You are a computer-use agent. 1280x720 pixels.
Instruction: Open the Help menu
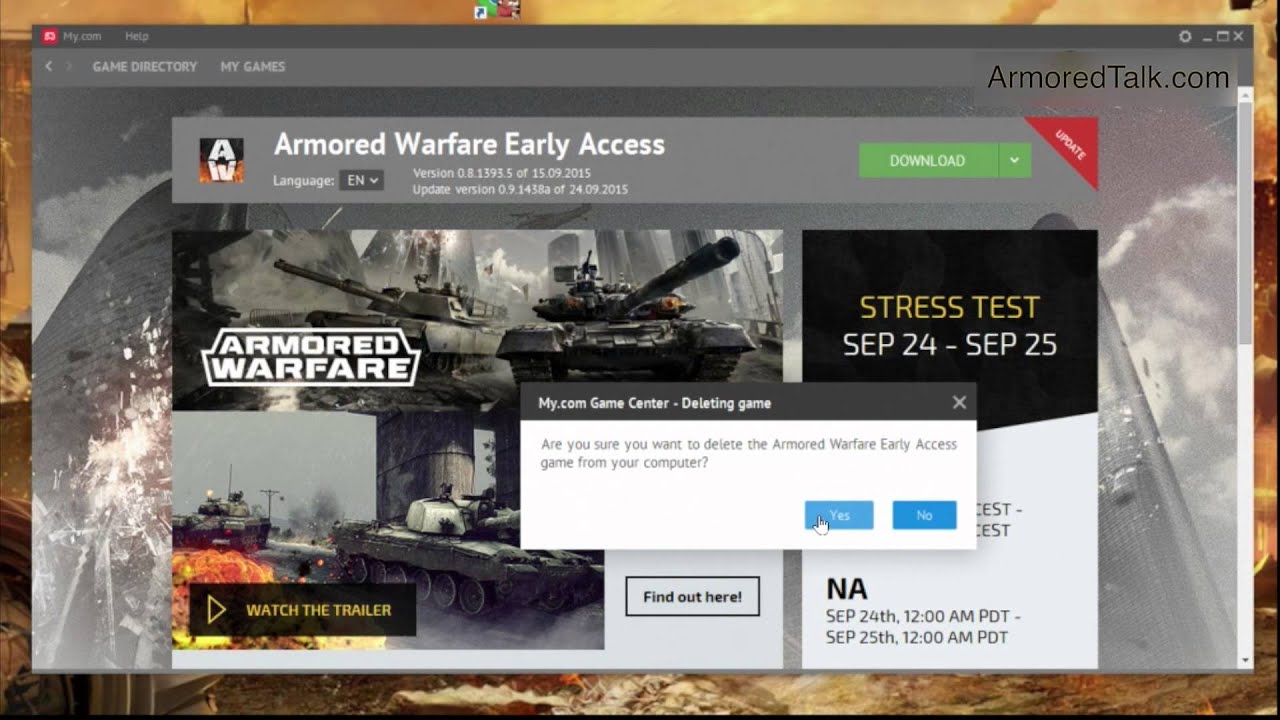pos(137,36)
